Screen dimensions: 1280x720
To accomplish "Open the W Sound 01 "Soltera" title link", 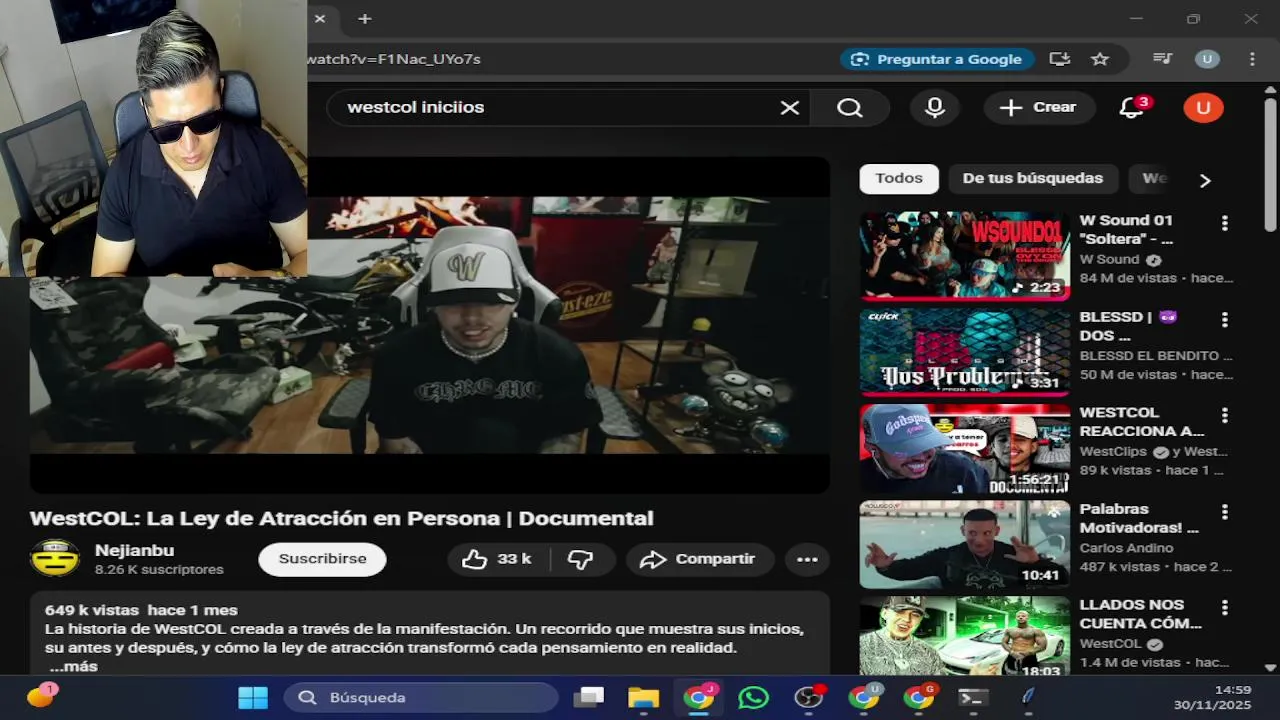I will coord(1127,230).
